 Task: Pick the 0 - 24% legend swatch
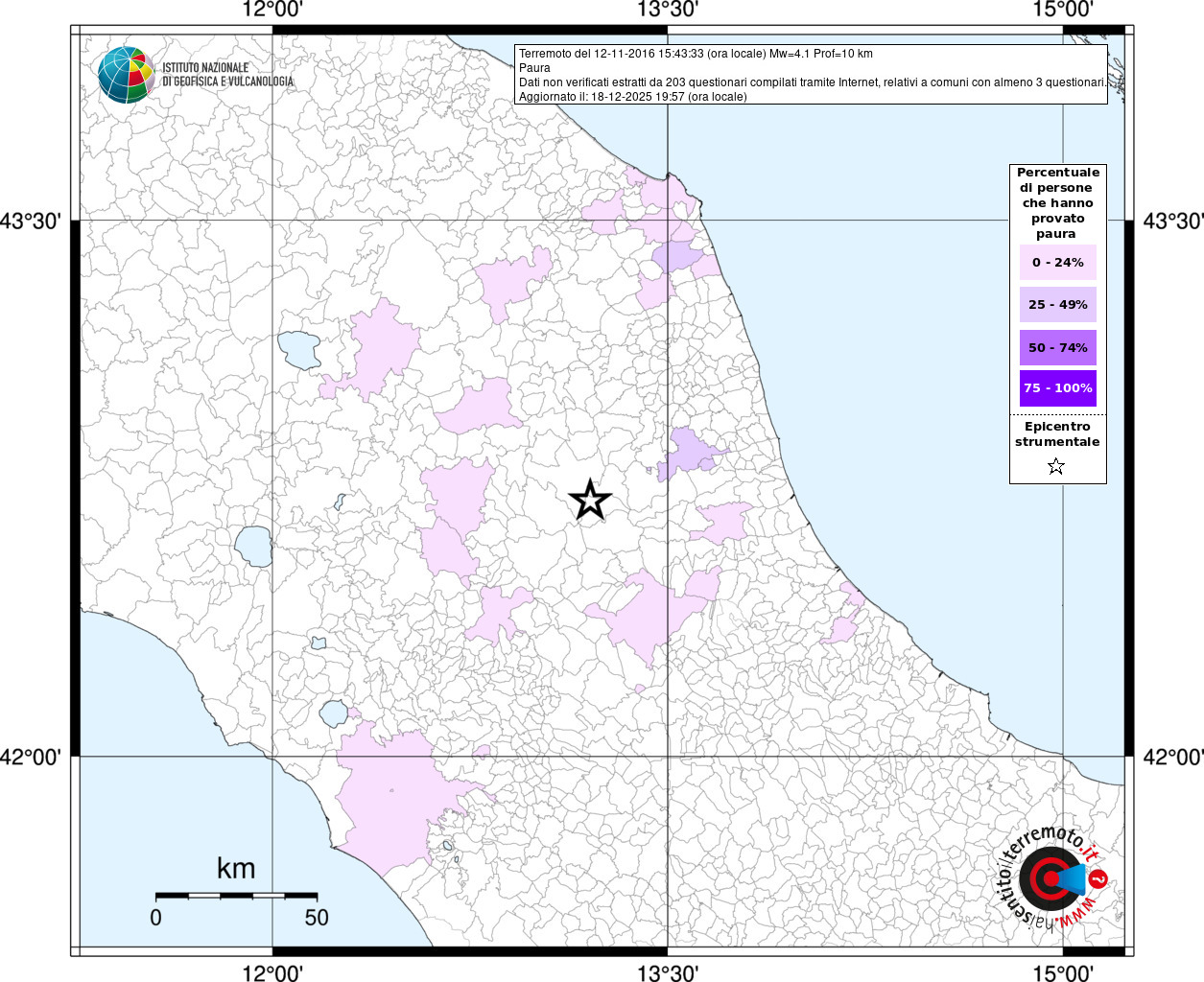coord(1057,263)
